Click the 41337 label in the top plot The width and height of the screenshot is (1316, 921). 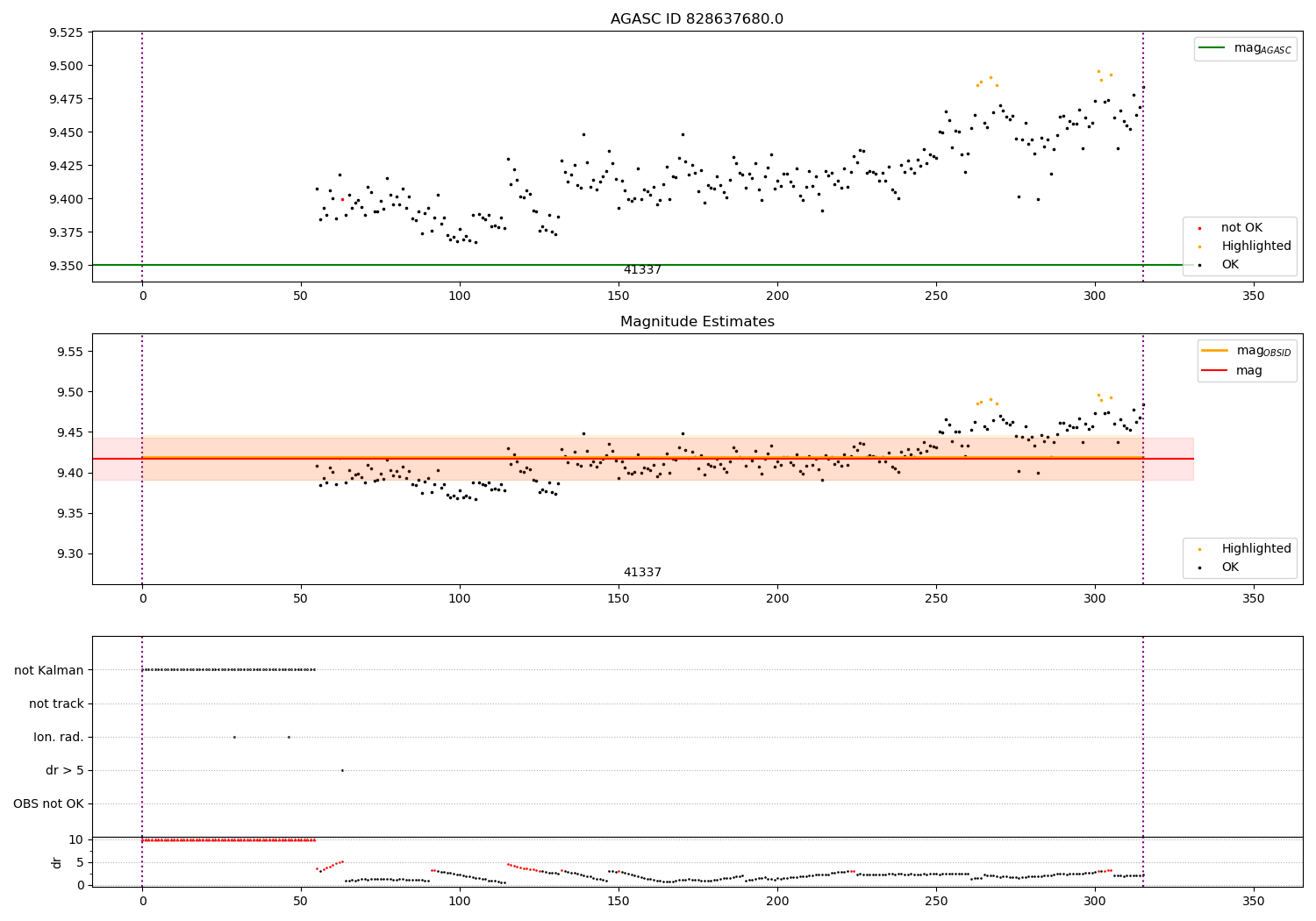click(642, 270)
